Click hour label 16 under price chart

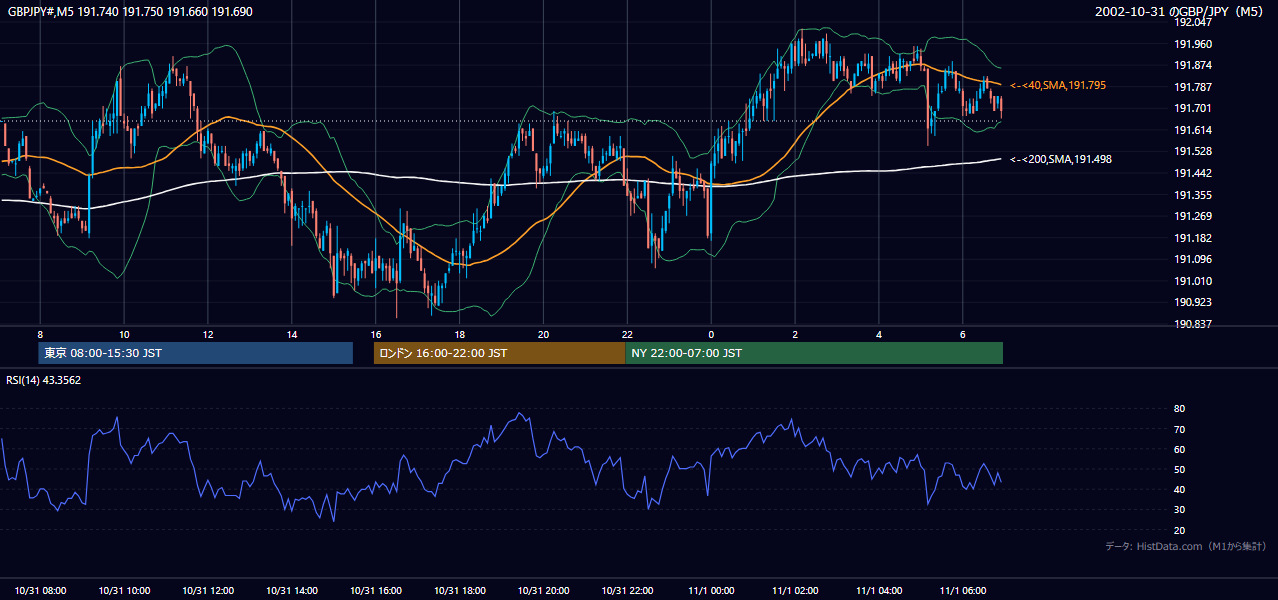tap(375, 334)
